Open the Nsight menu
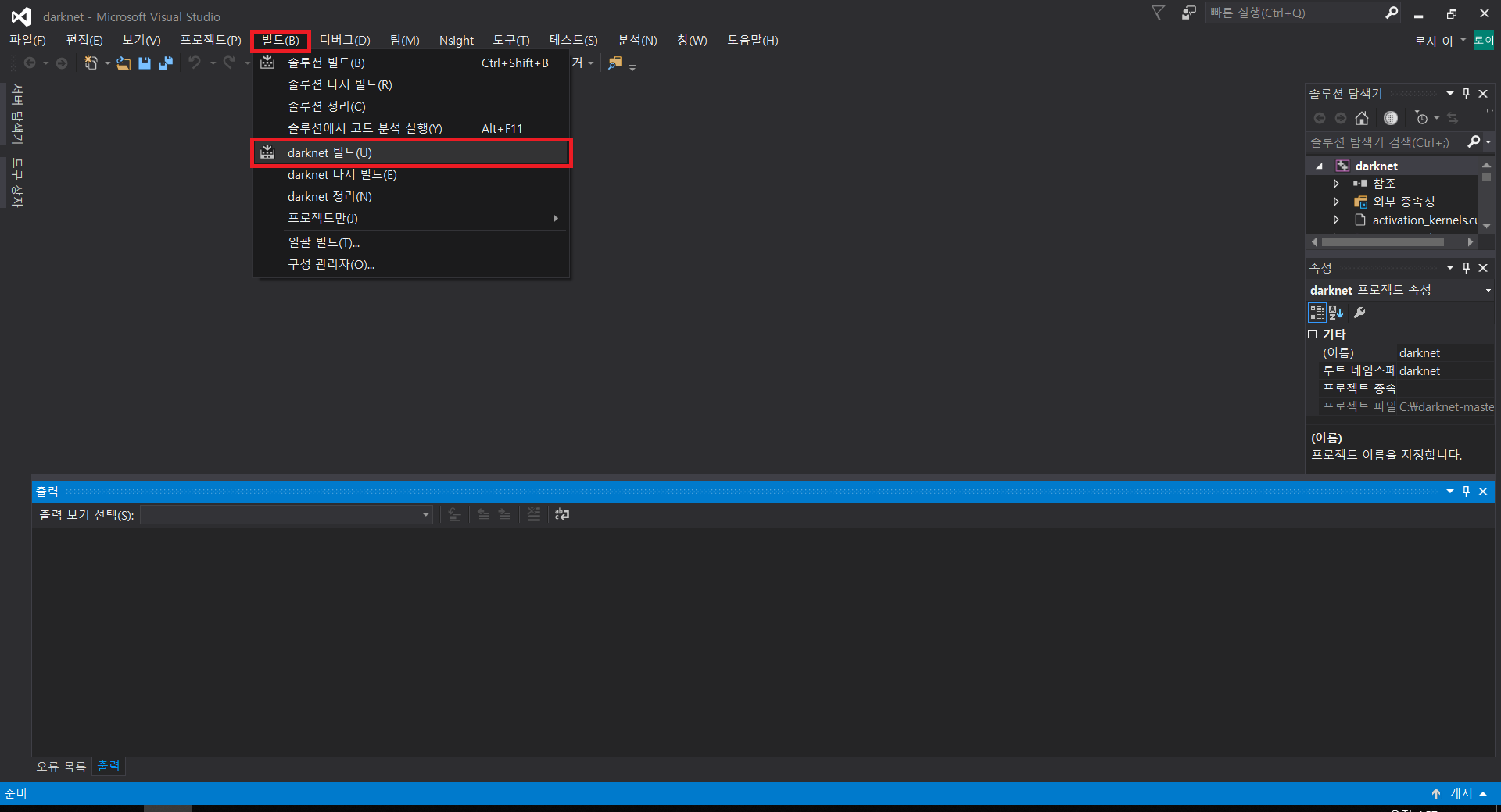 457,40
